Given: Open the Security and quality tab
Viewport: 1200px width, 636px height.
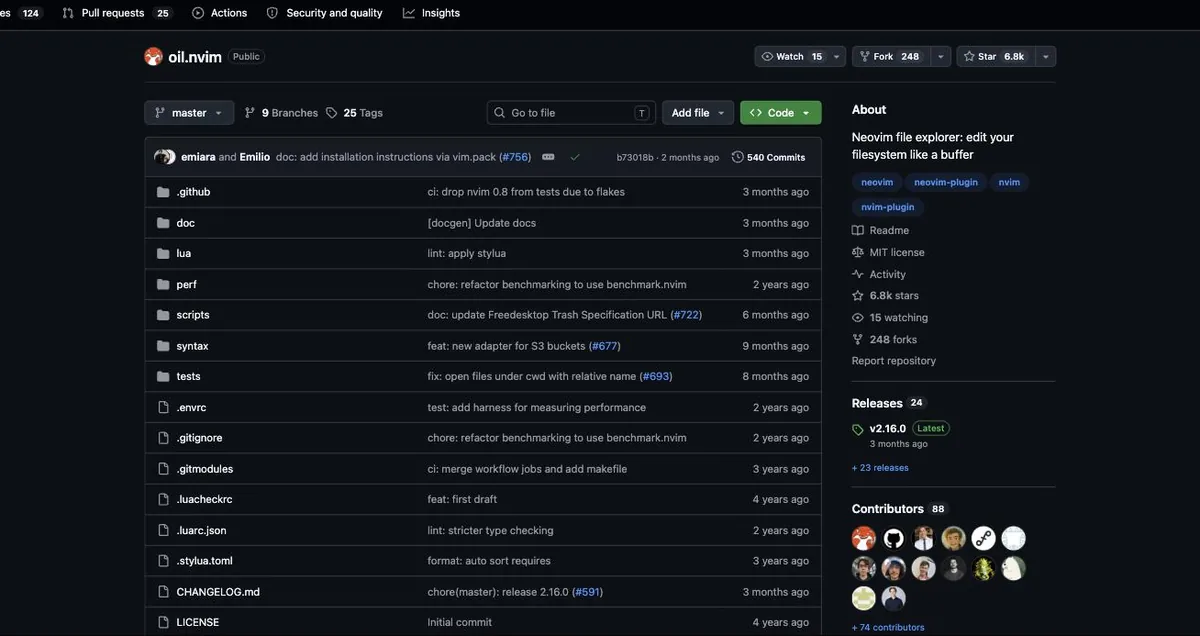Looking at the screenshot, I should coord(325,13).
